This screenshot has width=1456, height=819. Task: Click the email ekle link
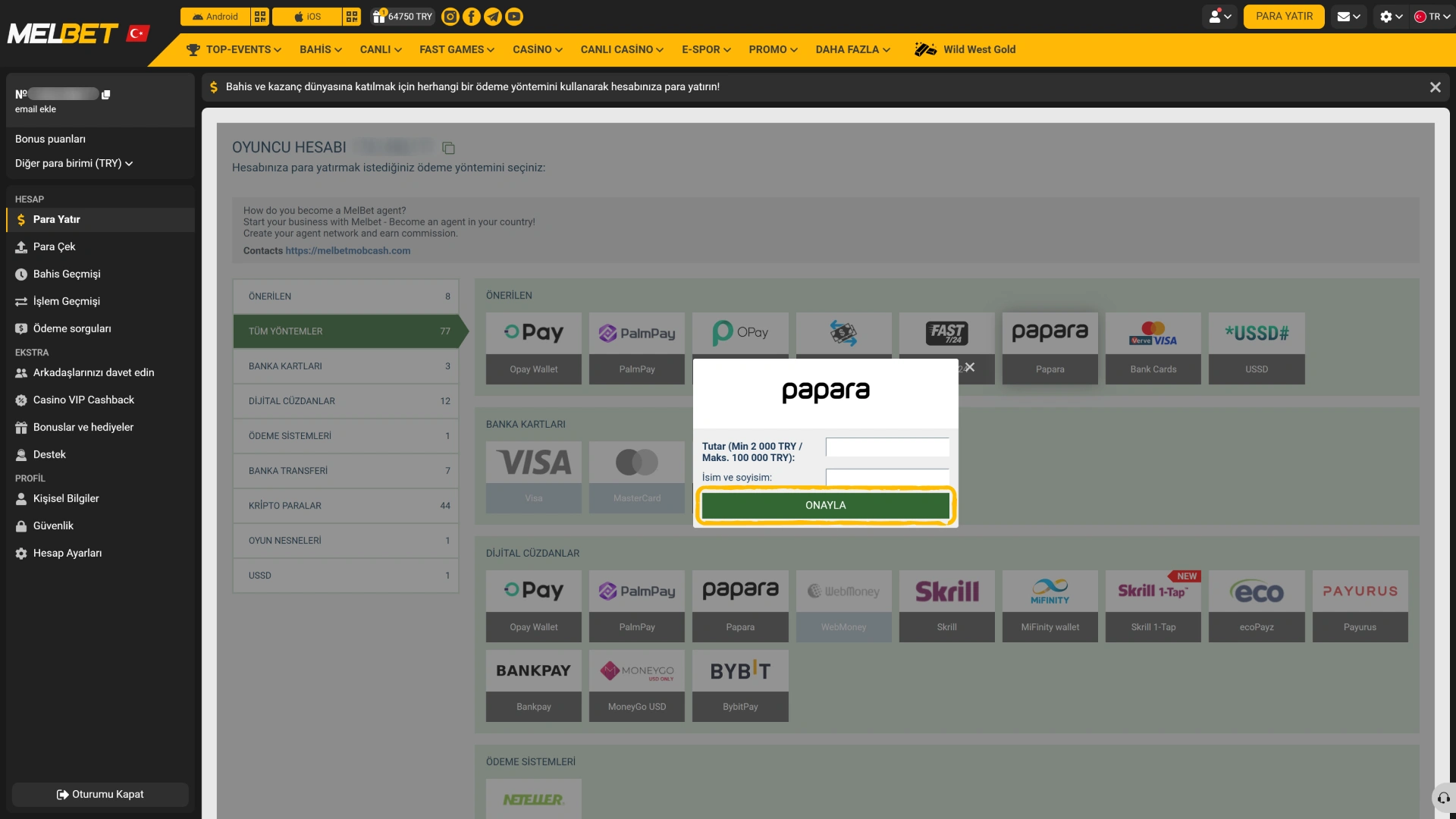click(x=36, y=110)
